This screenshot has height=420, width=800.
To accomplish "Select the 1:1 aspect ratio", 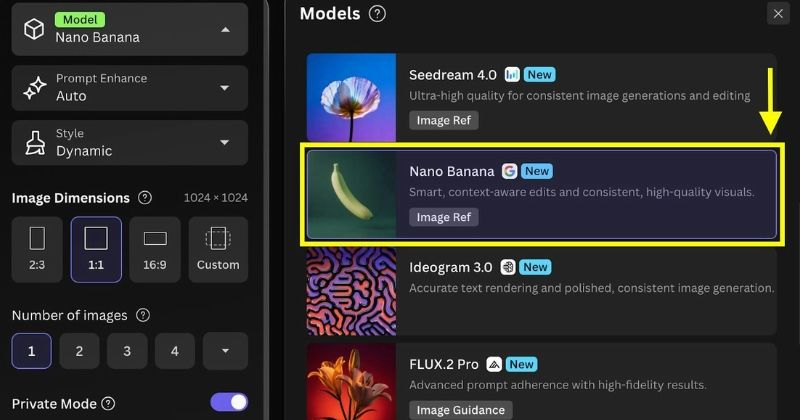I will coord(96,250).
